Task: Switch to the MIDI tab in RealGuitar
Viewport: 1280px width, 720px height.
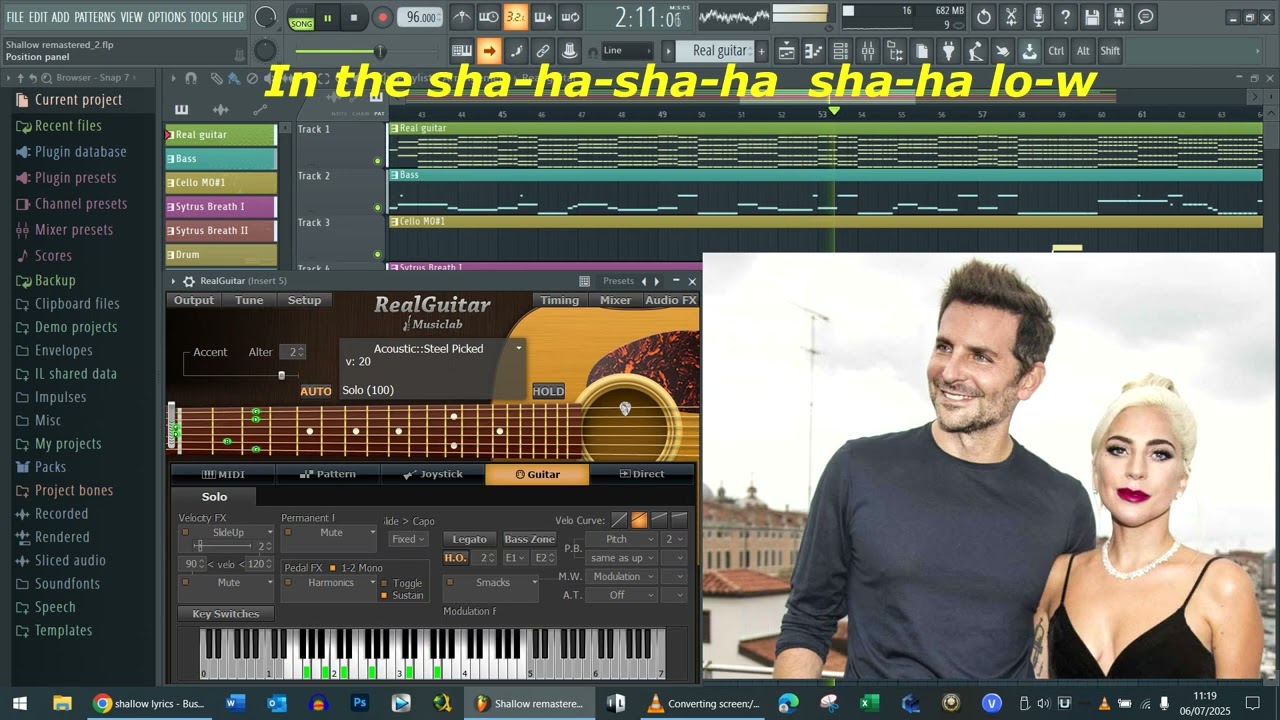Action: click(x=223, y=474)
